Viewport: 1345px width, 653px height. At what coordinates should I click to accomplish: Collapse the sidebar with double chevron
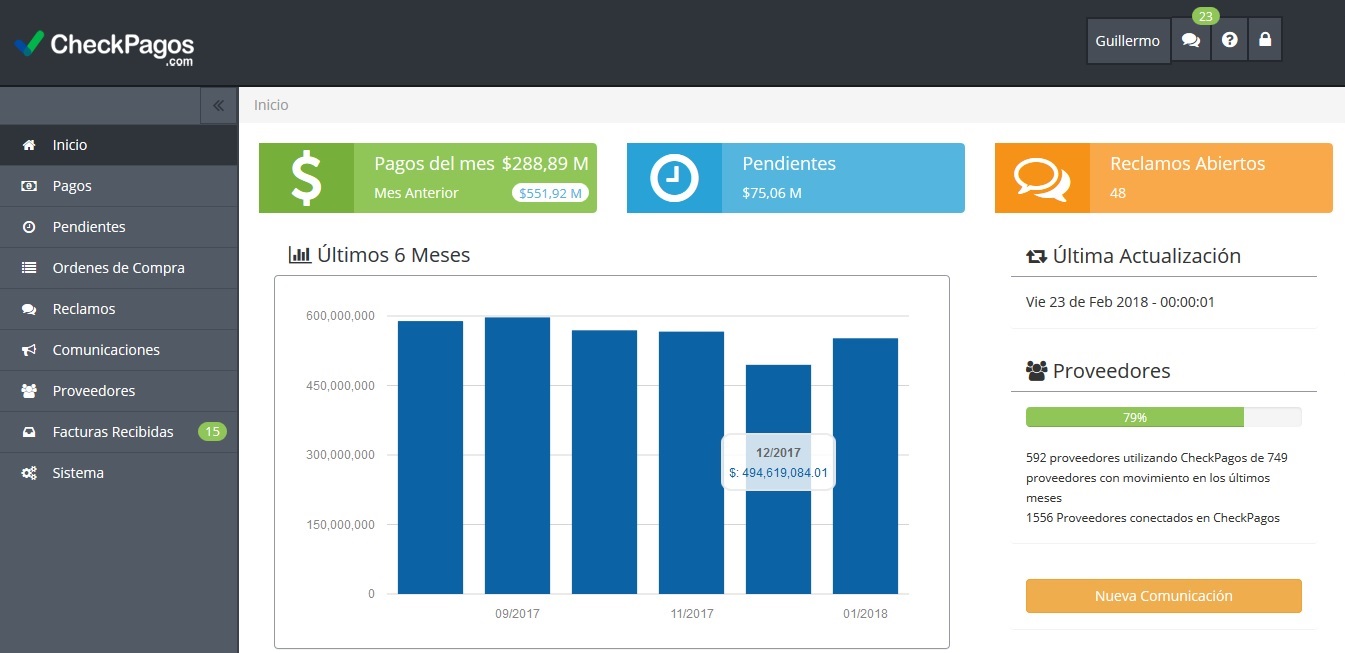click(x=218, y=105)
